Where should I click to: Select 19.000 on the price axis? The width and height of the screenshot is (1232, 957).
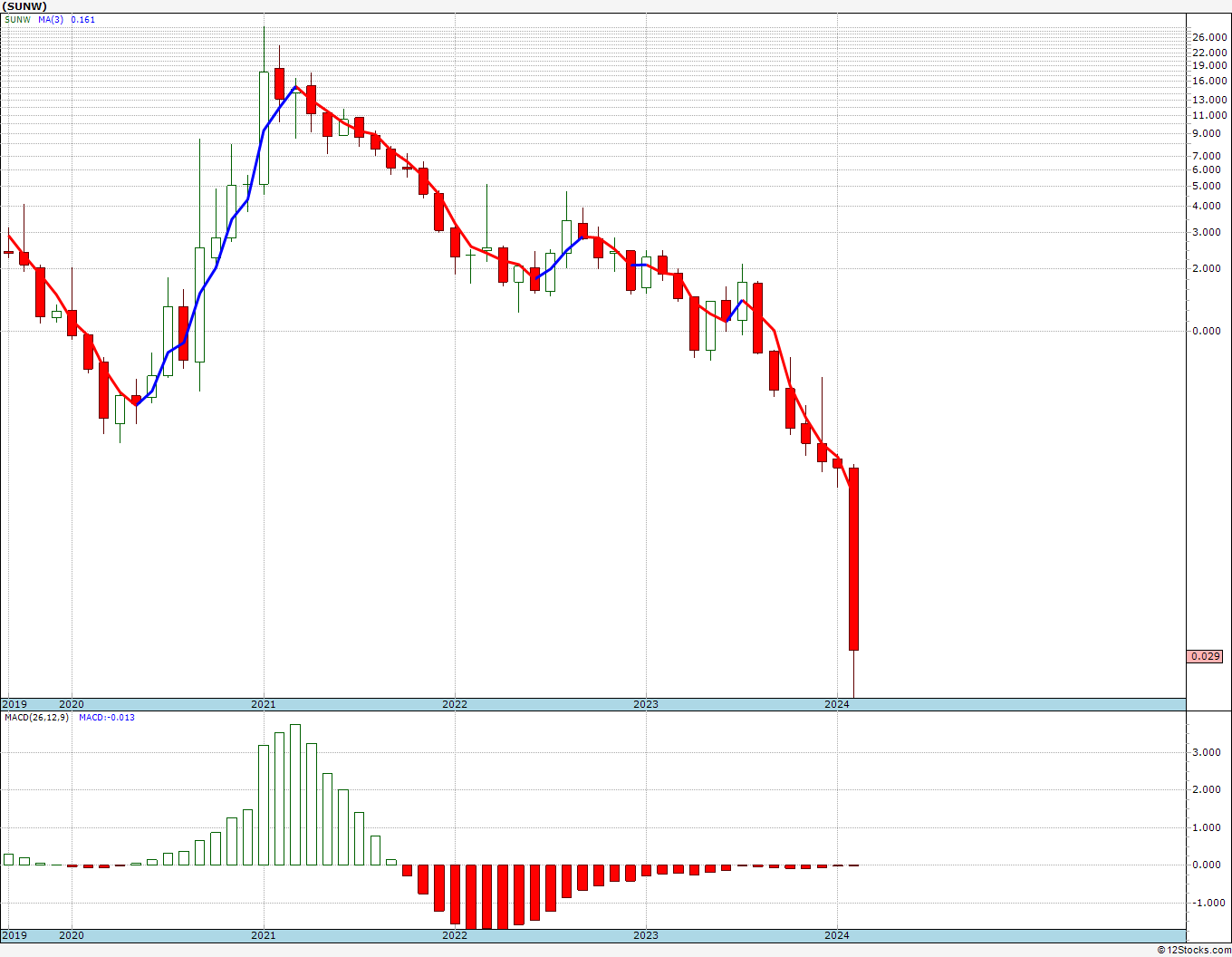pos(1210,65)
